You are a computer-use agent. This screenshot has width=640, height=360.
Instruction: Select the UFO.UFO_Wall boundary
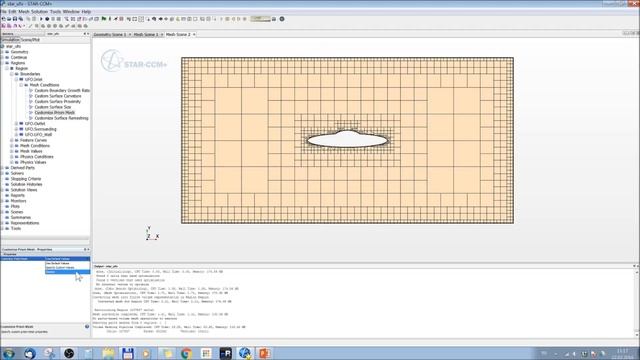coord(38,135)
